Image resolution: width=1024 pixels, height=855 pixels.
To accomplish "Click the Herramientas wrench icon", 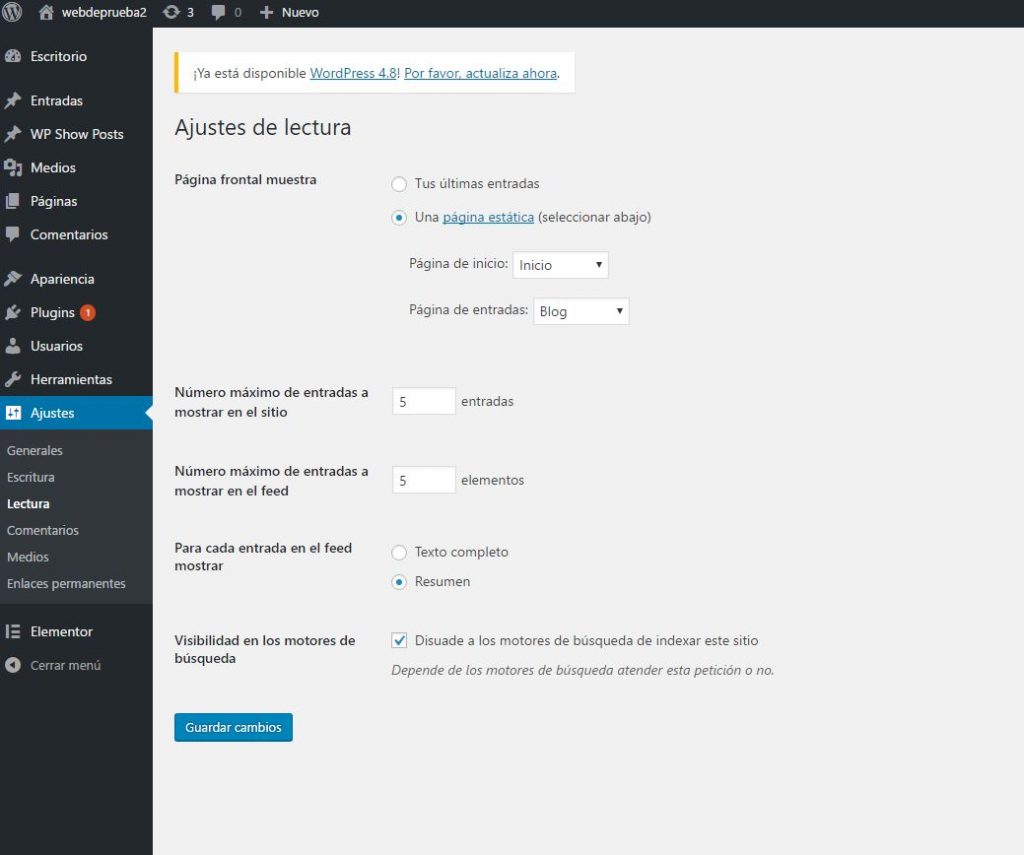I will tap(13, 379).
